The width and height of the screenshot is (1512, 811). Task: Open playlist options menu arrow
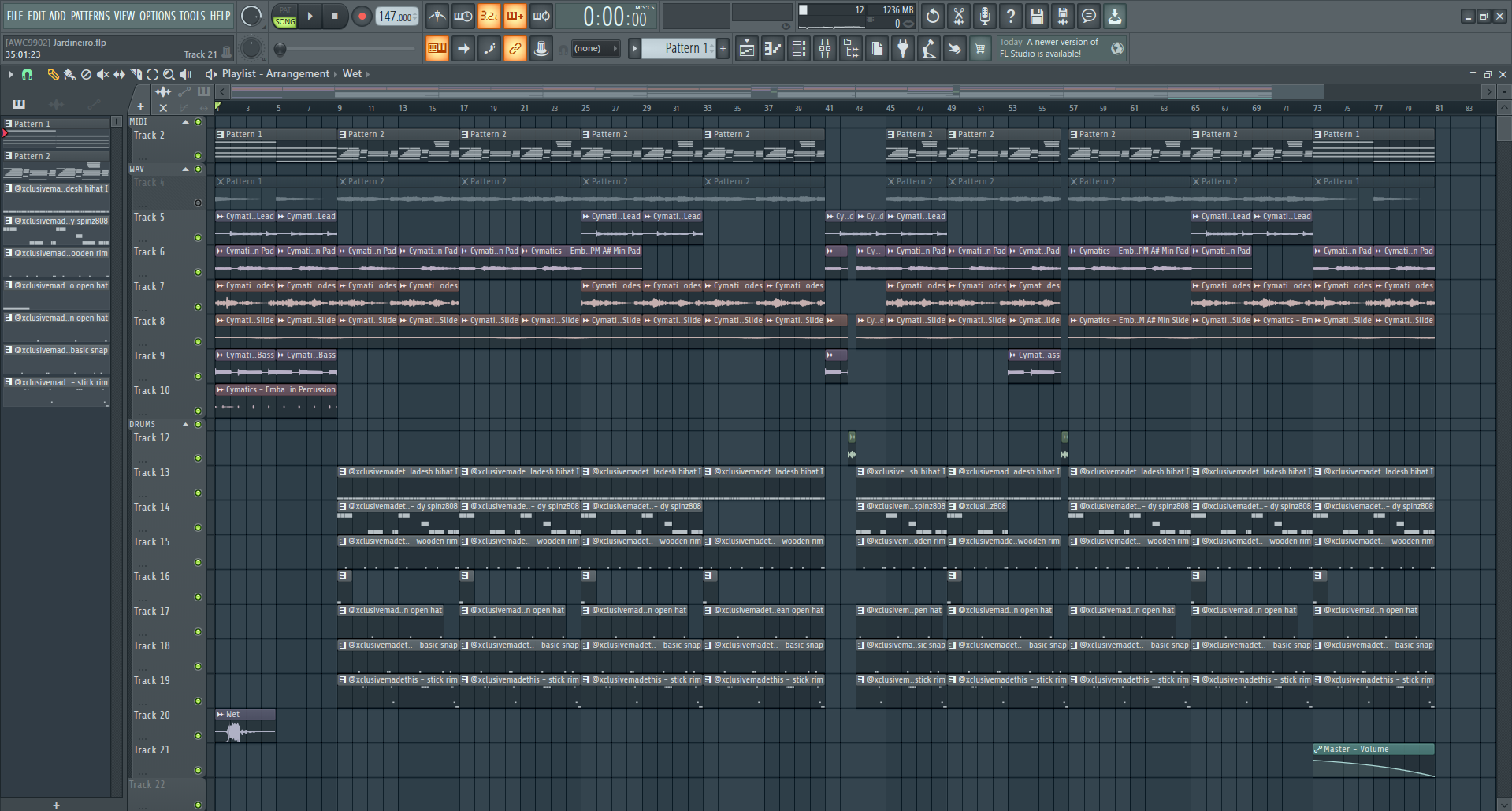(x=10, y=74)
